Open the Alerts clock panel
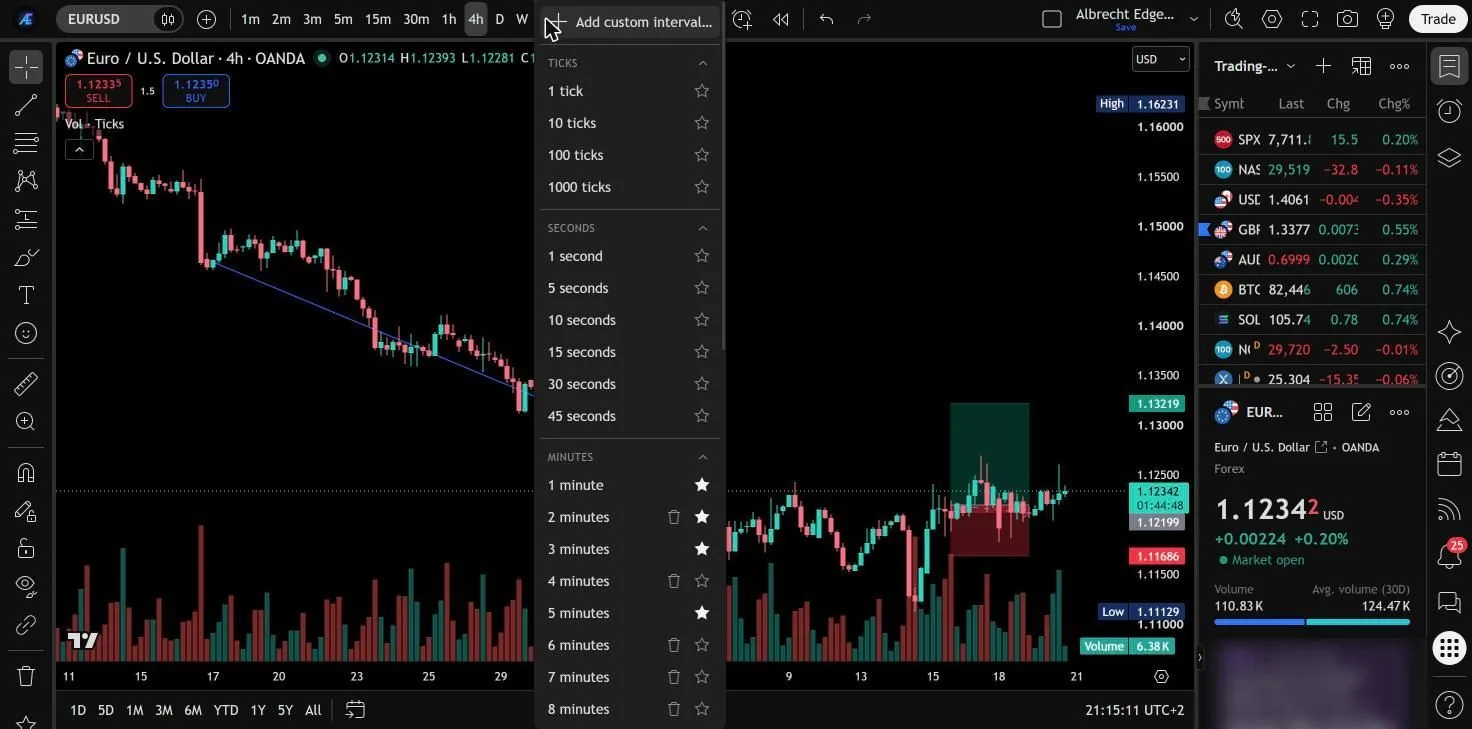 [x=1449, y=111]
